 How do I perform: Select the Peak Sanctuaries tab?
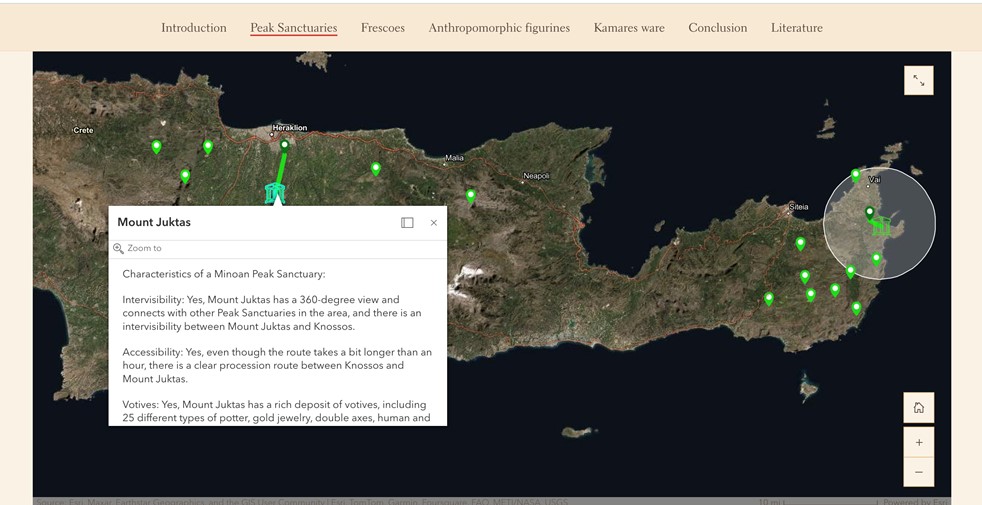pyautogui.click(x=293, y=28)
